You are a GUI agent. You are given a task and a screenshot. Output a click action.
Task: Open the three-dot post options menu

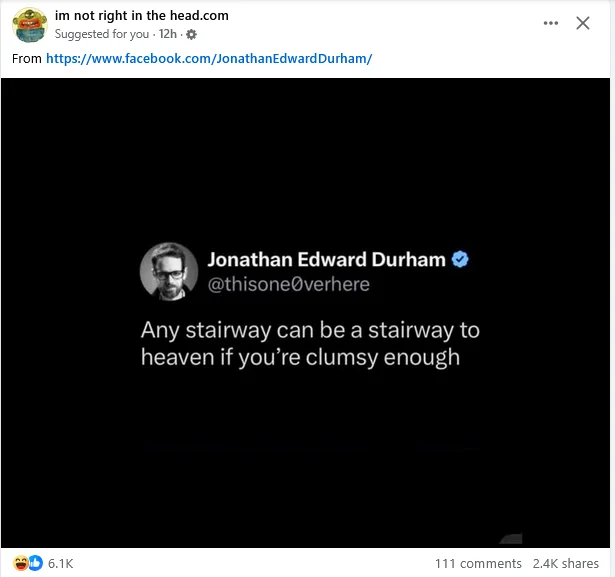pos(551,23)
